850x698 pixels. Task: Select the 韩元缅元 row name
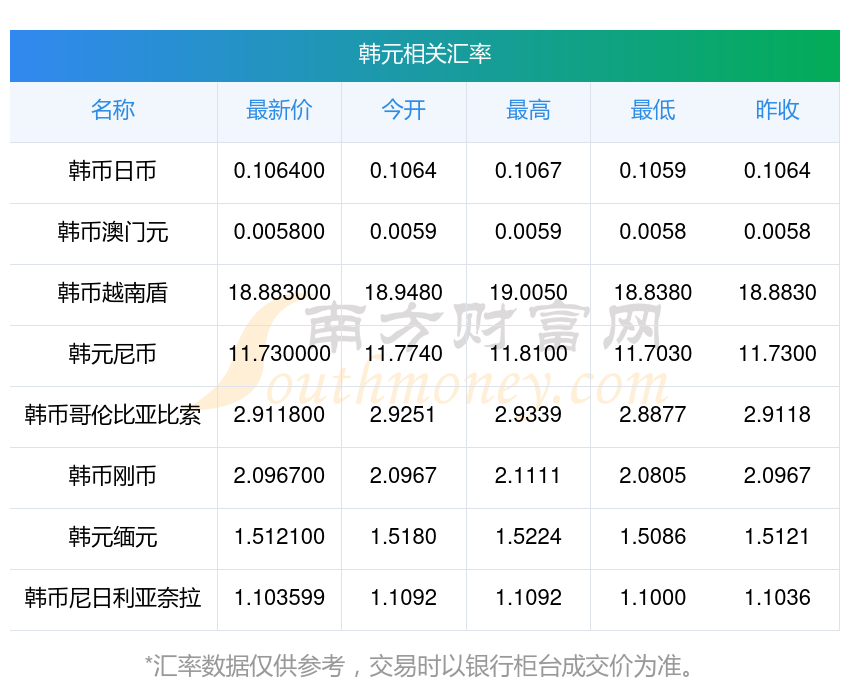[113, 537]
